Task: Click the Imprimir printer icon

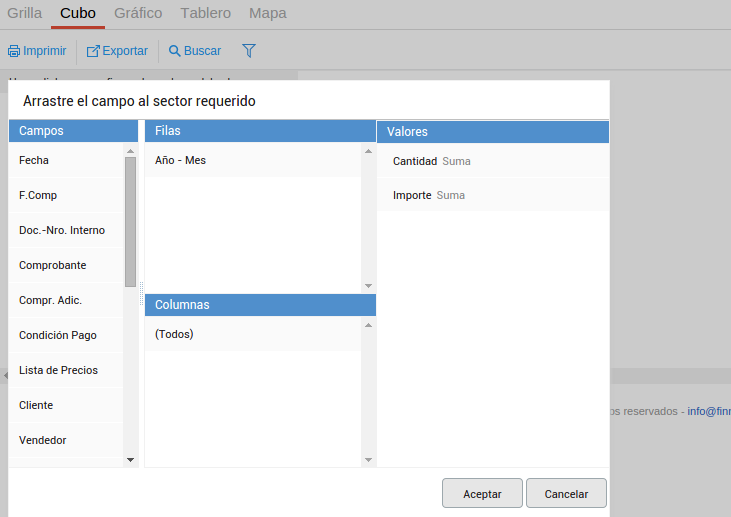Action: pos(14,51)
